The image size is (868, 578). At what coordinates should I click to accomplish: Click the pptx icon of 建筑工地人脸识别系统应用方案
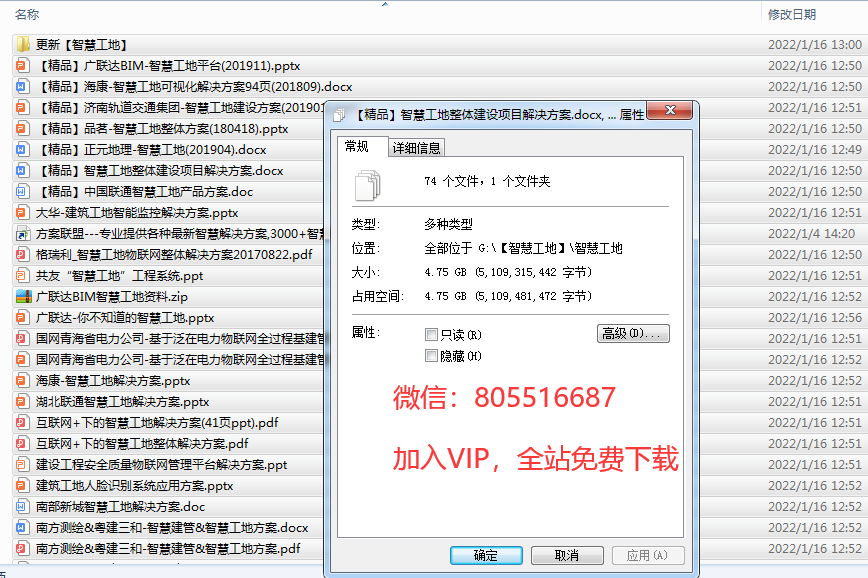pyautogui.click(x=22, y=486)
